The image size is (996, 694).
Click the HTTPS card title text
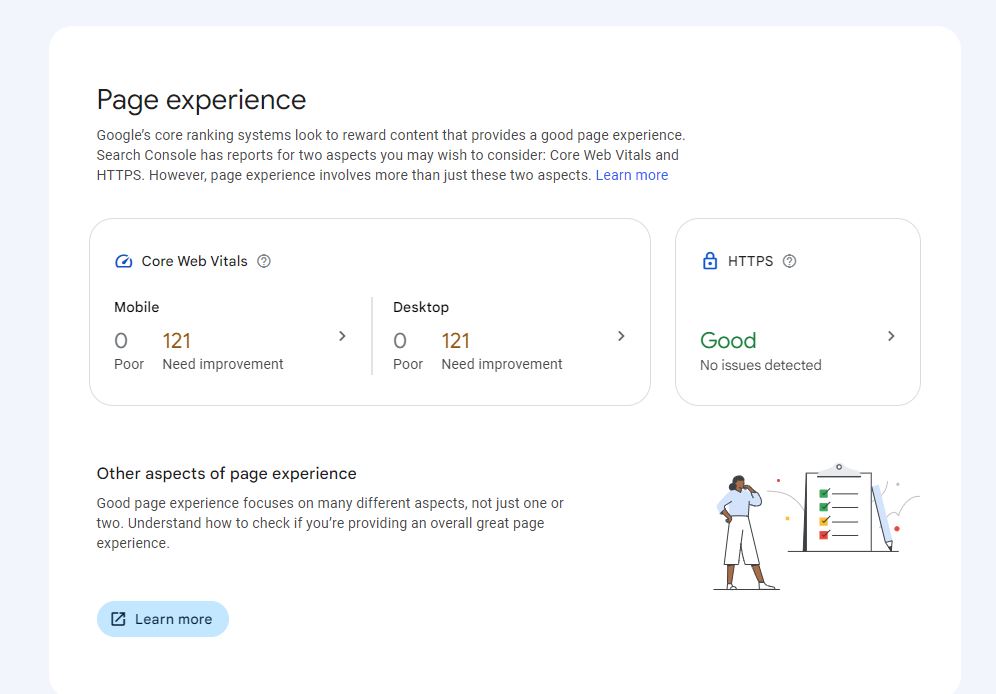[x=750, y=261]
